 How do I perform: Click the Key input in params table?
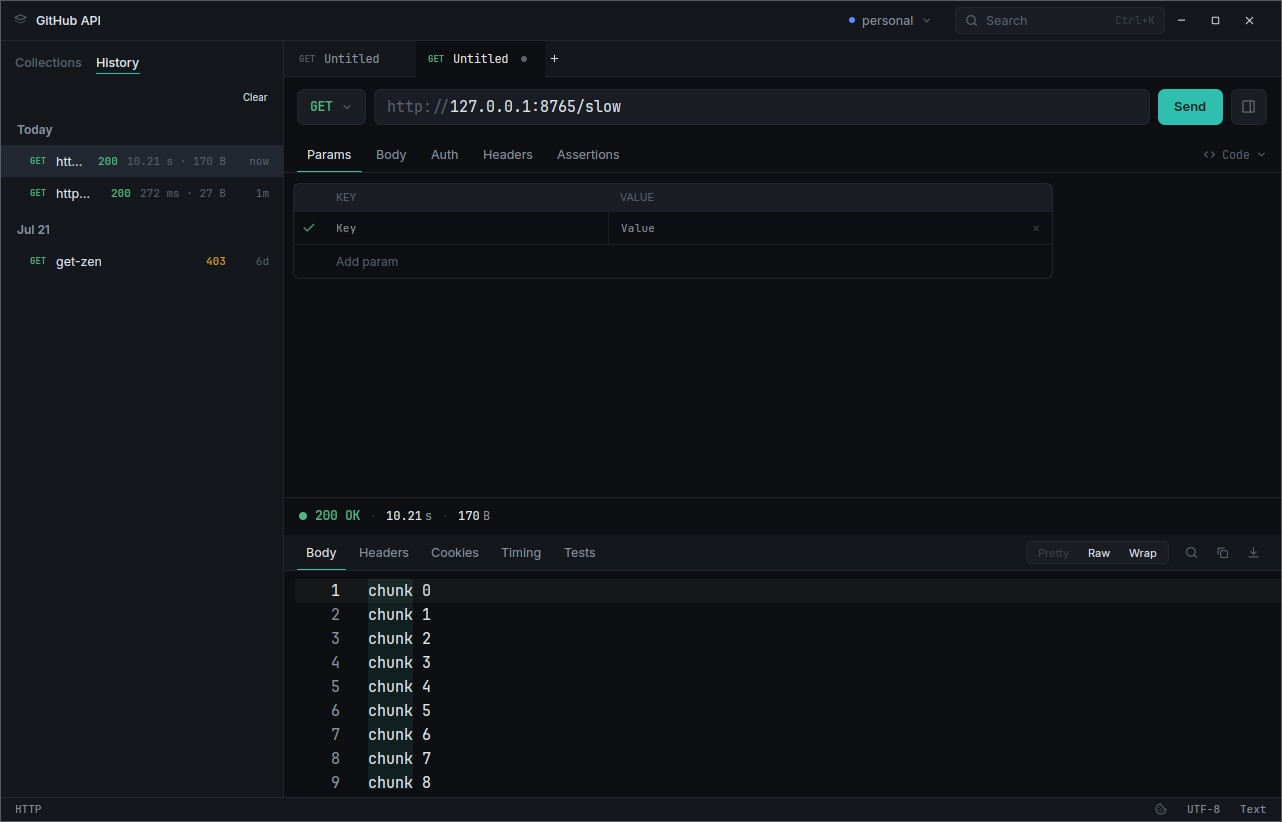[x=466, y=229]
